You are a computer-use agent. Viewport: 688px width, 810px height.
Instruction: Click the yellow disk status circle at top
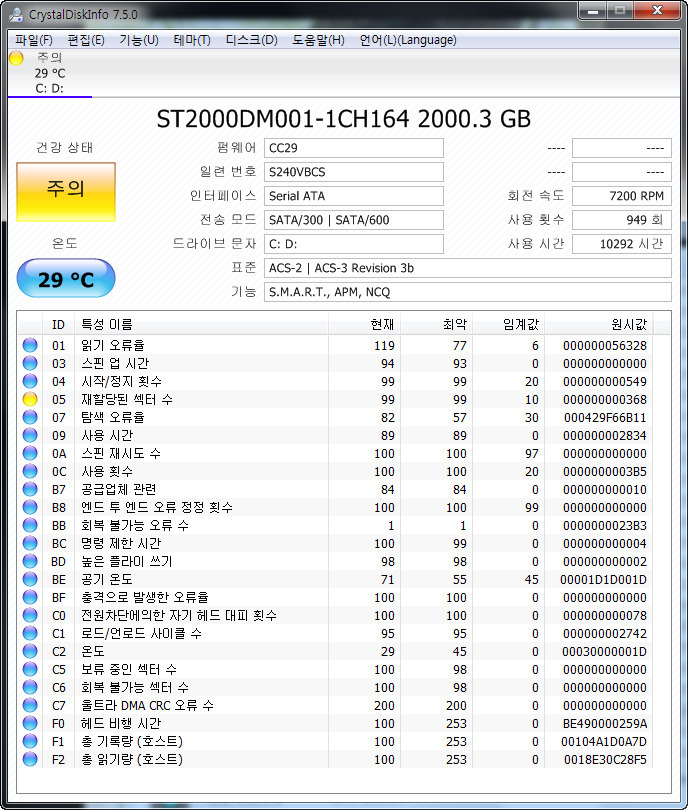[x=17, y=58]
